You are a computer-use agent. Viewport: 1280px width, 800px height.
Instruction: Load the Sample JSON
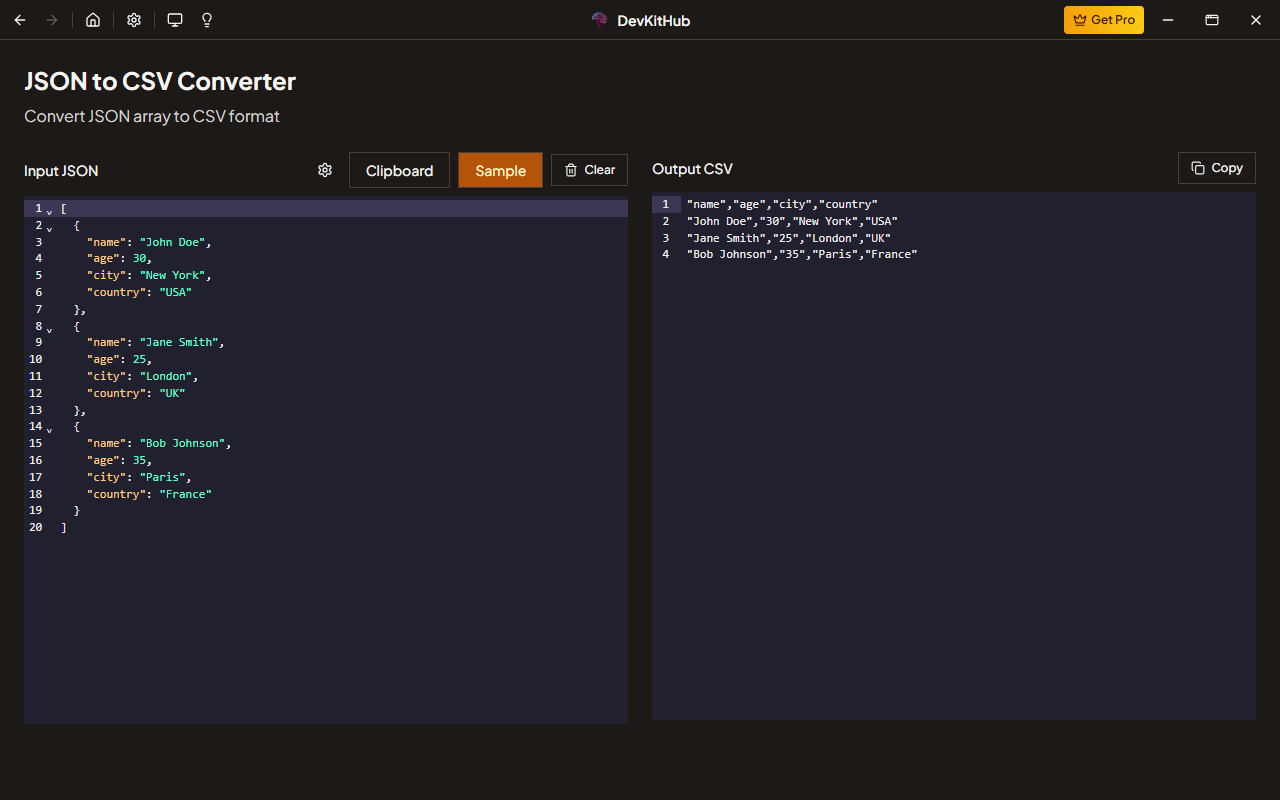pyautogui.click(x=500, y=170)
